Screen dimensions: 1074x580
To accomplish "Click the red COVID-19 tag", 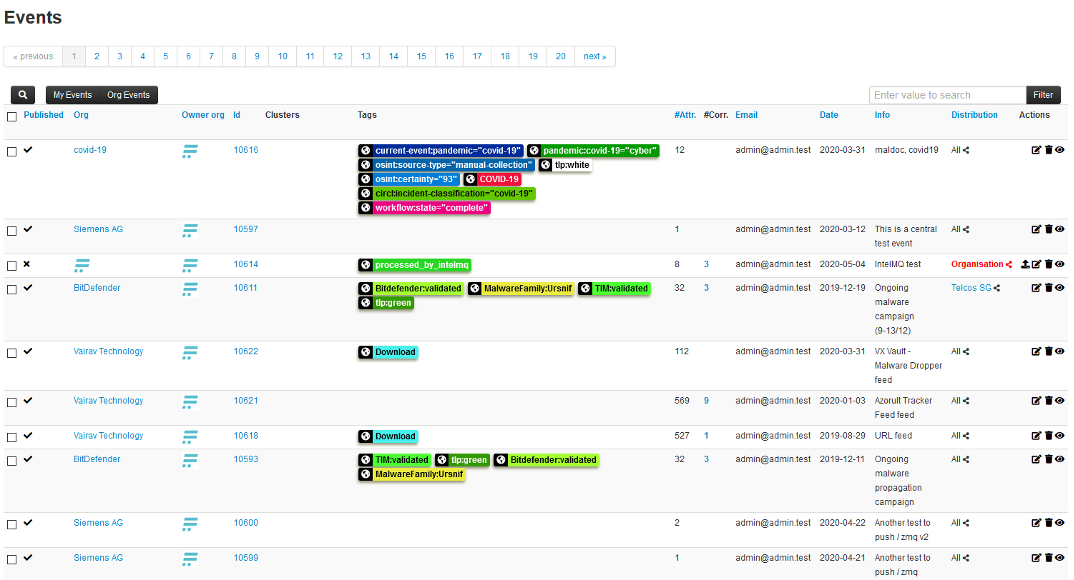I will pos(498,179).
